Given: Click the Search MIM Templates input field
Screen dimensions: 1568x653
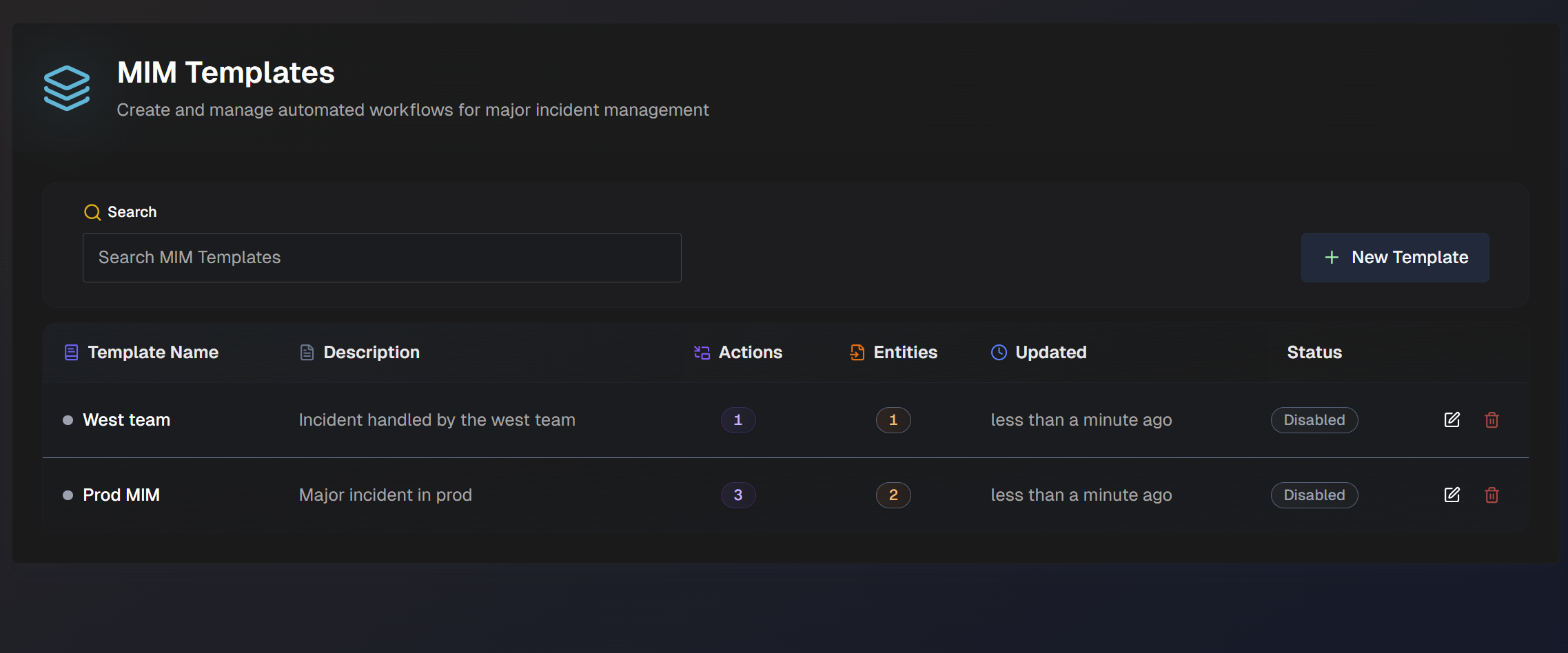Looking at the screenshot, I should click(381, 257).
